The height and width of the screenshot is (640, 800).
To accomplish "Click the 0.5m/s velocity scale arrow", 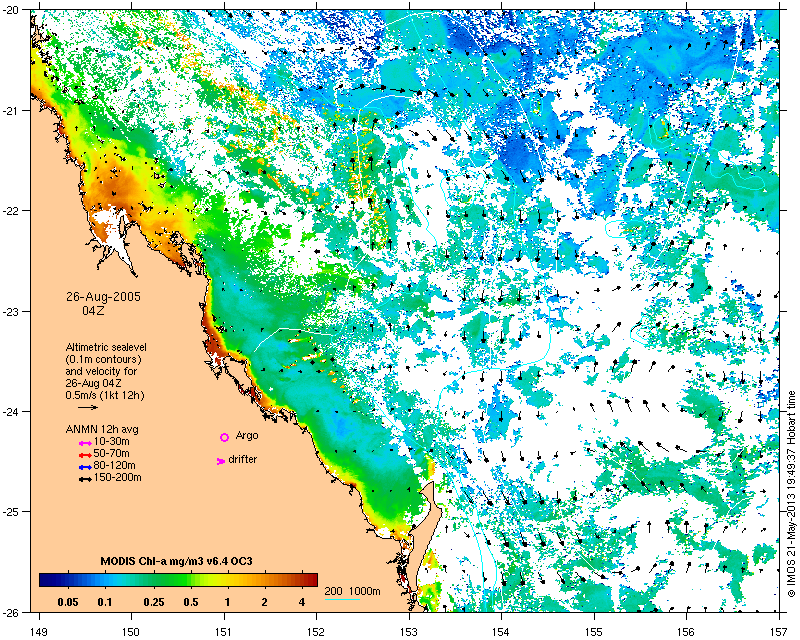I will pyautogui.click(x=88, y=407).
